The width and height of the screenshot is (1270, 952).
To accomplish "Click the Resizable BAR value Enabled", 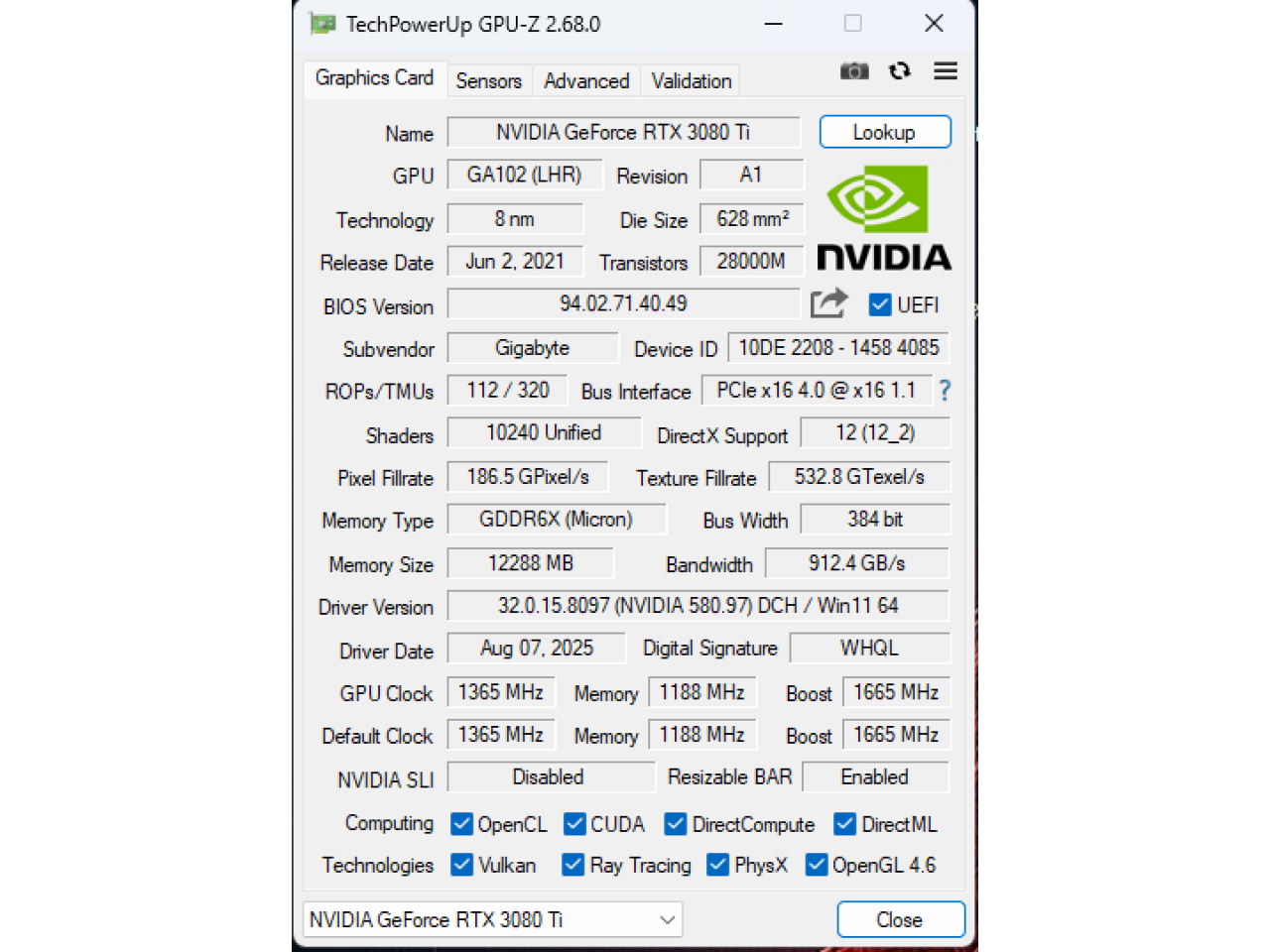I will pos(875,776).
